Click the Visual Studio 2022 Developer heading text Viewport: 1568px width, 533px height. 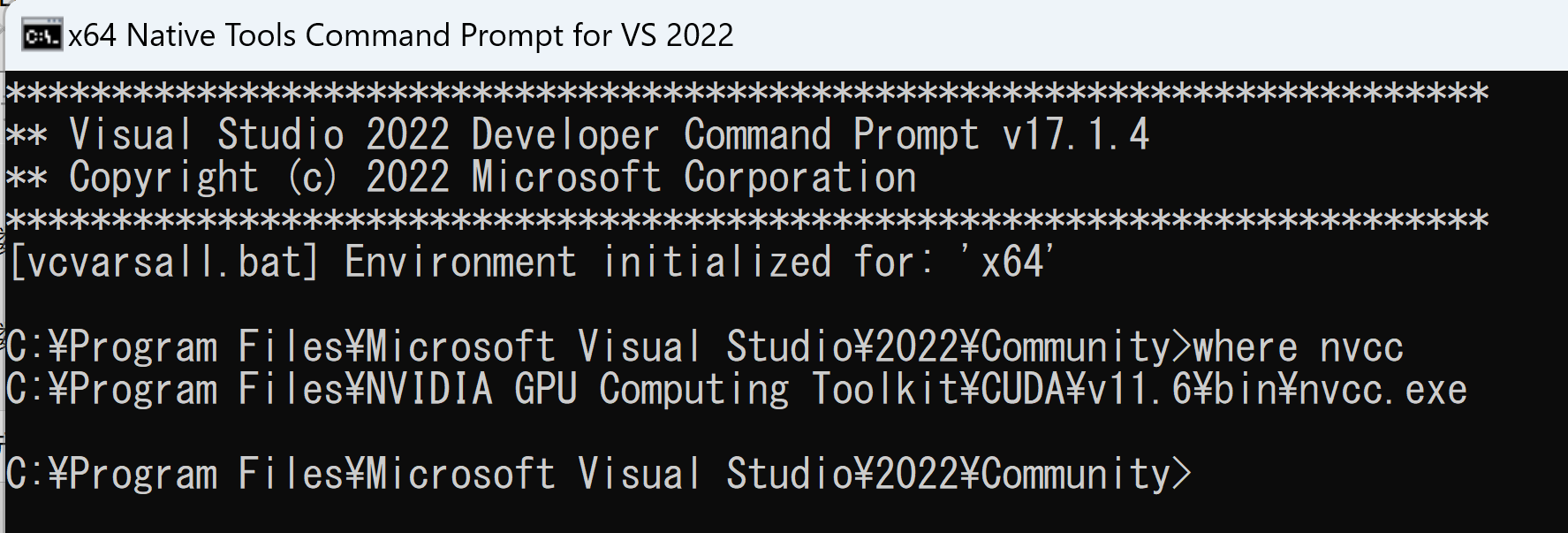[x=365, y=135]
